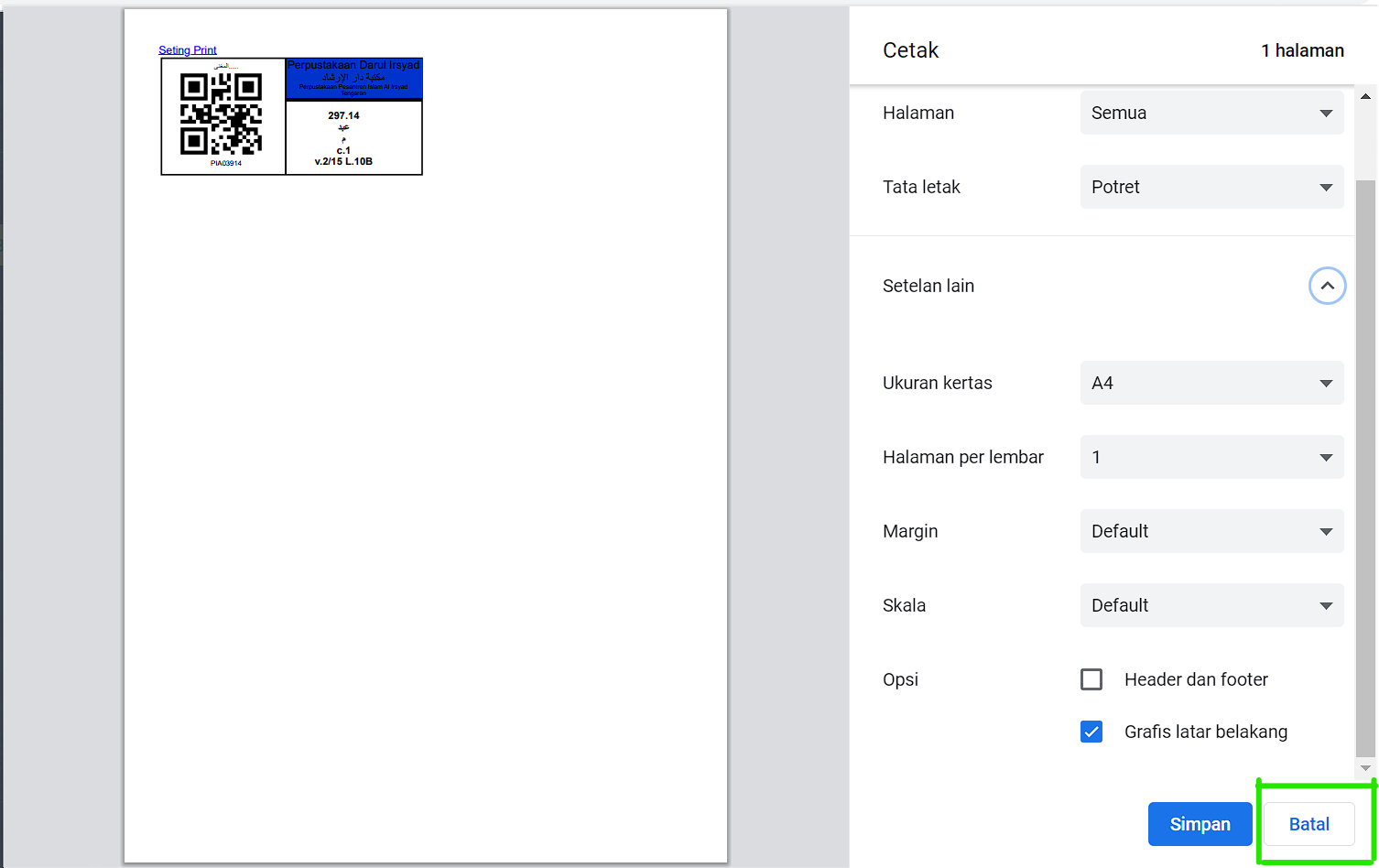Click the 1 halaman page count text

pos(1302,50)
